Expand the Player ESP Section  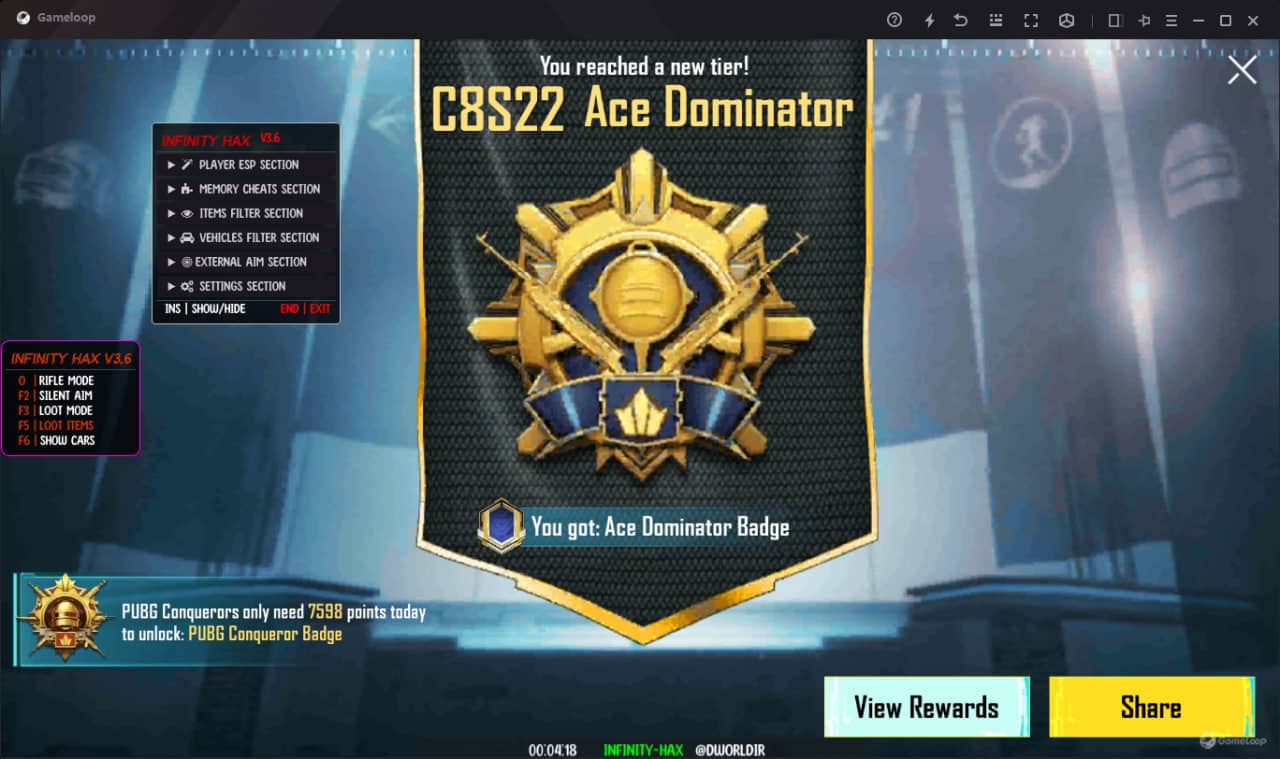(x=245, y=164)
